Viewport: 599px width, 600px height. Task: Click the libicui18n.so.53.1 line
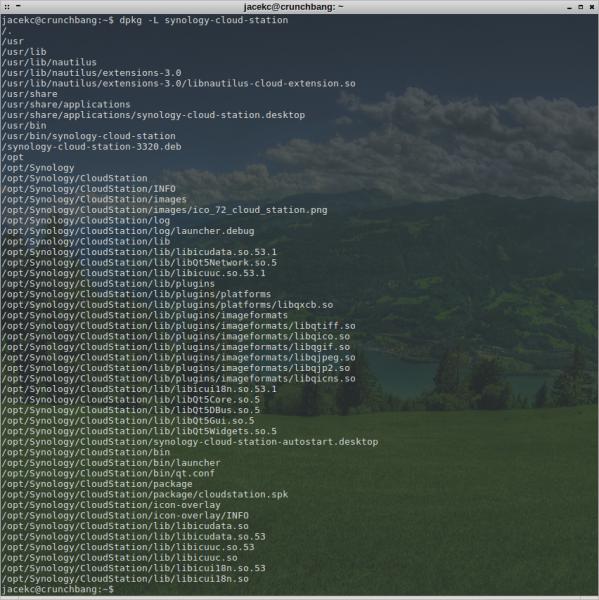(139, 389)
